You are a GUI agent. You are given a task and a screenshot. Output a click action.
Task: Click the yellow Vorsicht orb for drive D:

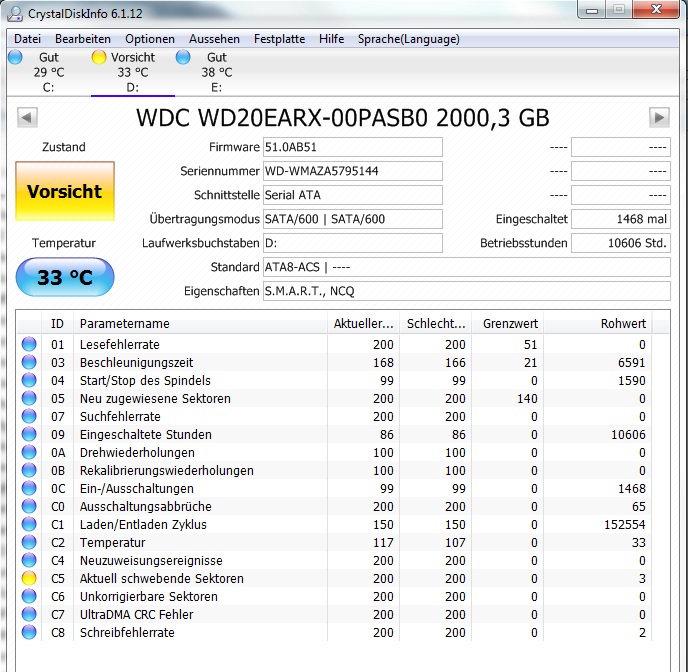pyautogui.click(x=99, y=57)
